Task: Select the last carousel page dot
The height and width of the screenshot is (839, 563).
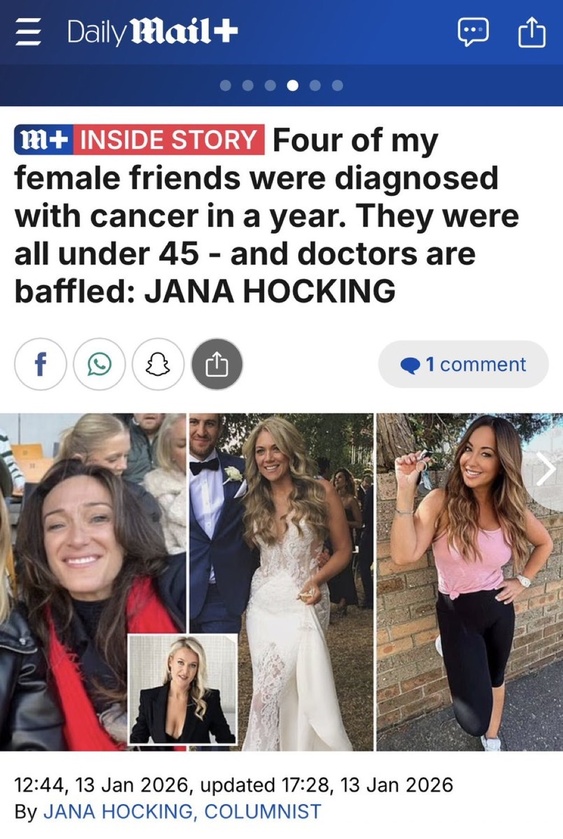Action: point(337,86)
